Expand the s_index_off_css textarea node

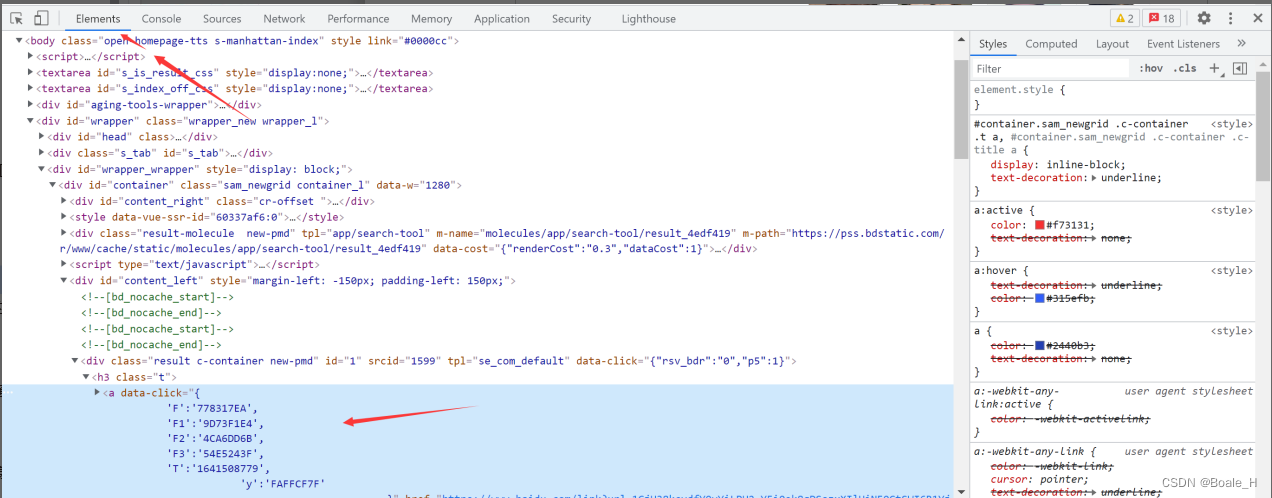coord(31,89)
